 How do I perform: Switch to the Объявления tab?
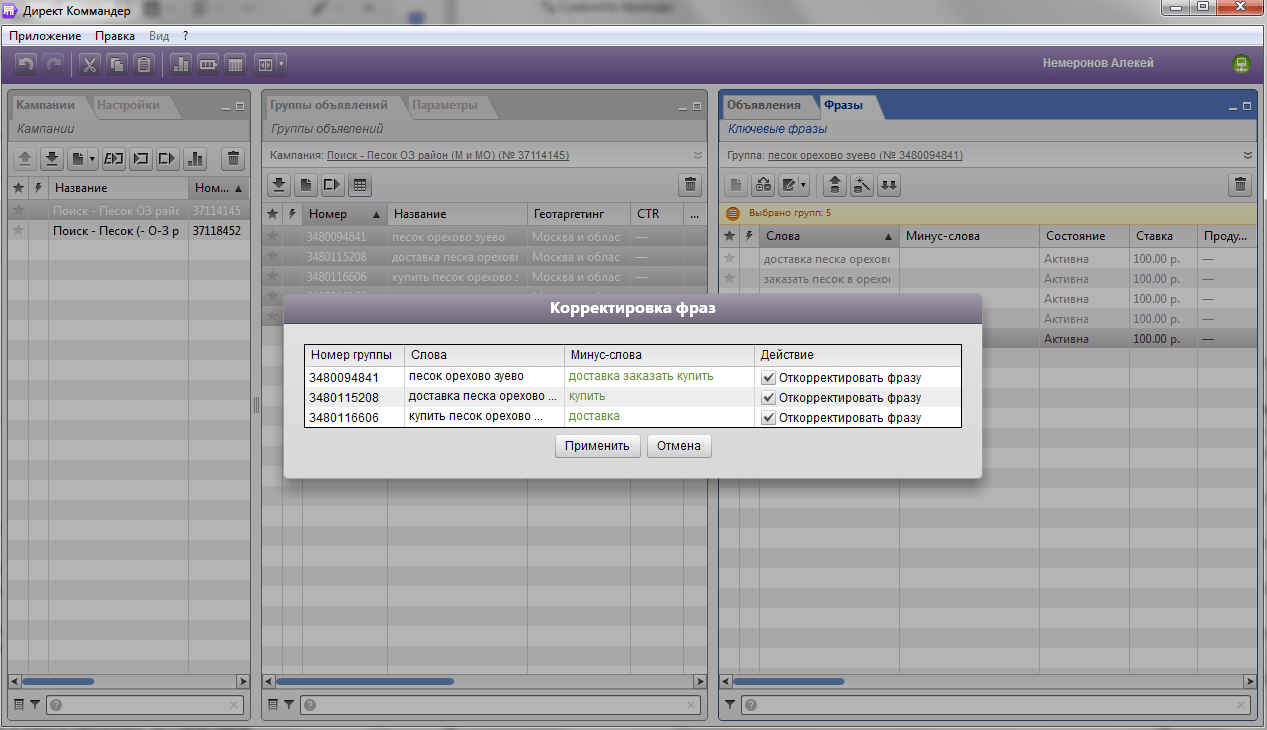(x=764, y=105)
